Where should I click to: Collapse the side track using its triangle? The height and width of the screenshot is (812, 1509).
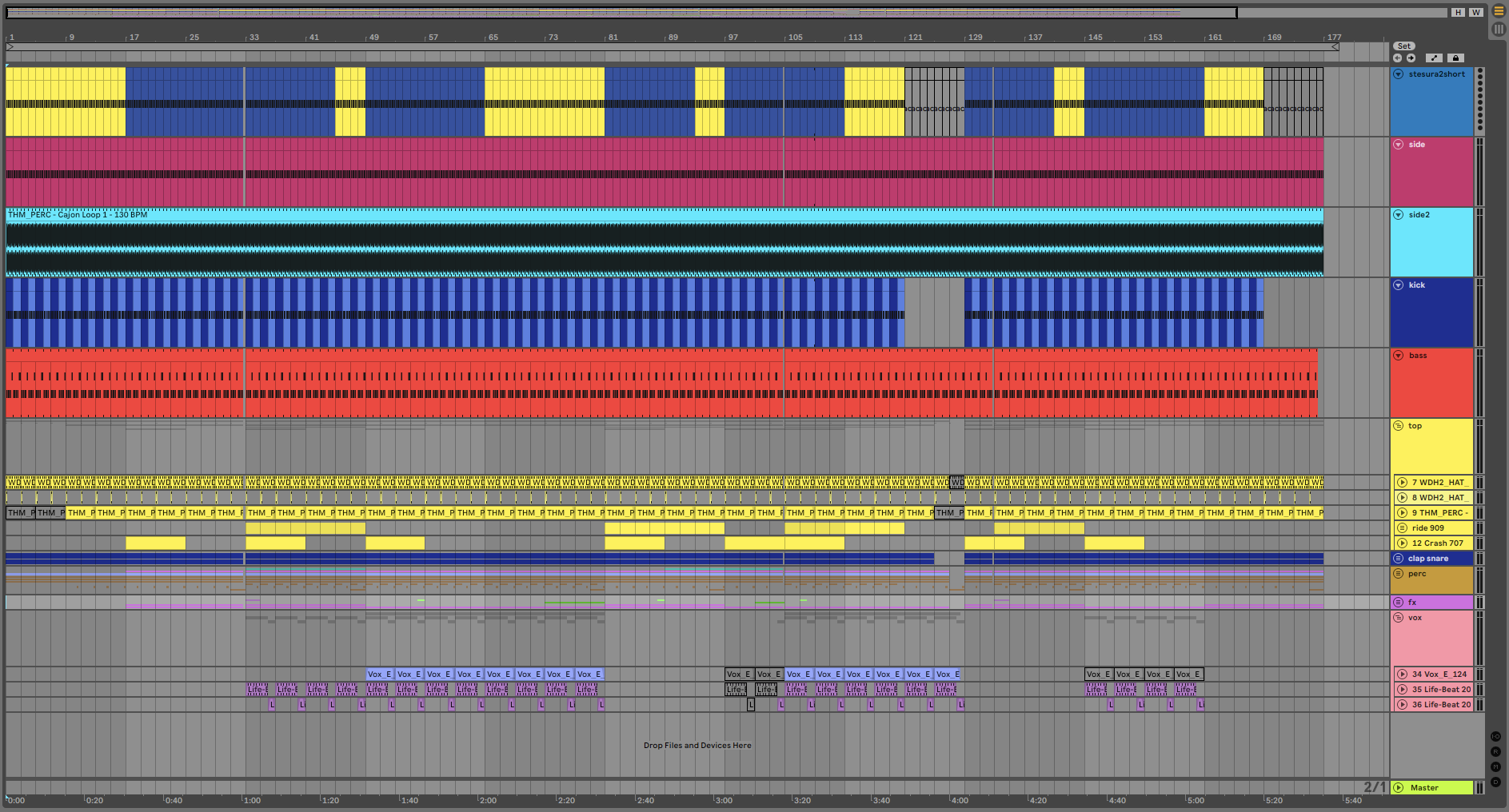pyautogui.click(x=1399, y=145)
